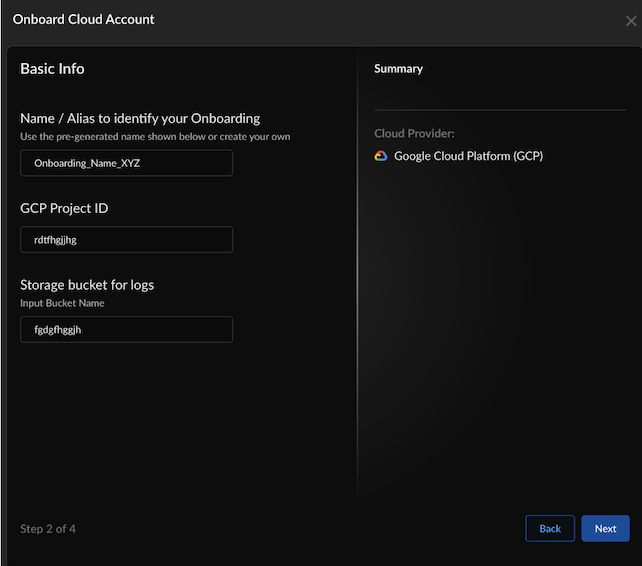642x566 pixels.
Task: Select the Summary panel heading
Action: click(x=398, y=69)
